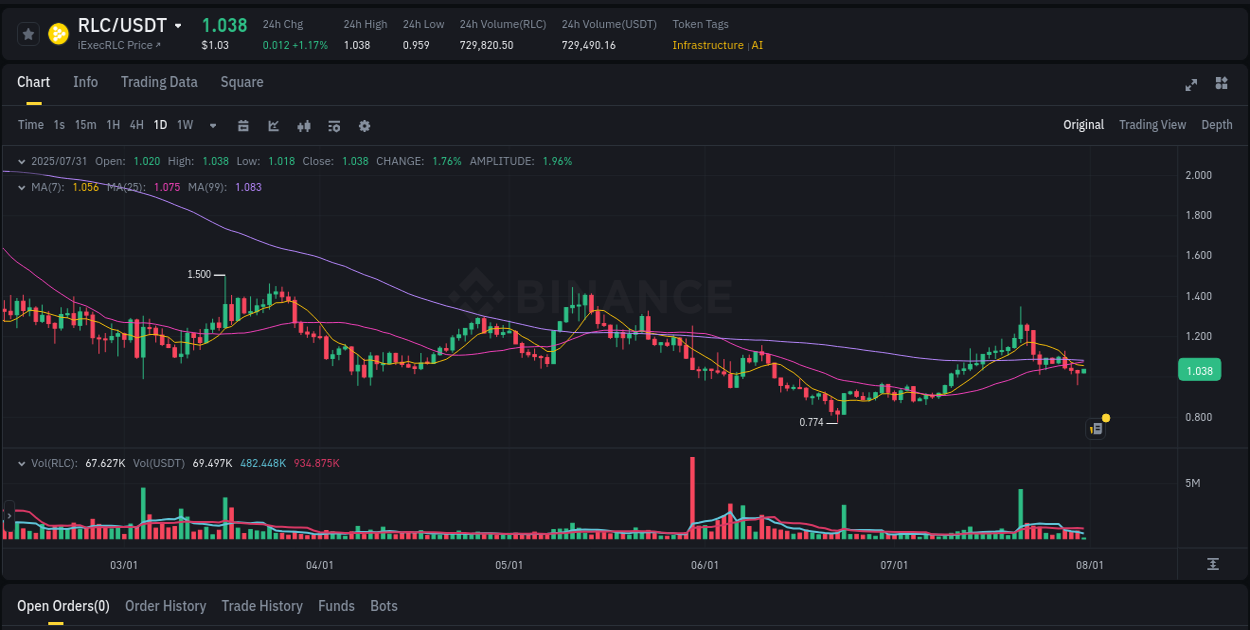Click the RLC coin logo
Image resolution: width=1250 pixels, height=630 pixels.
(x=59, y=33)
